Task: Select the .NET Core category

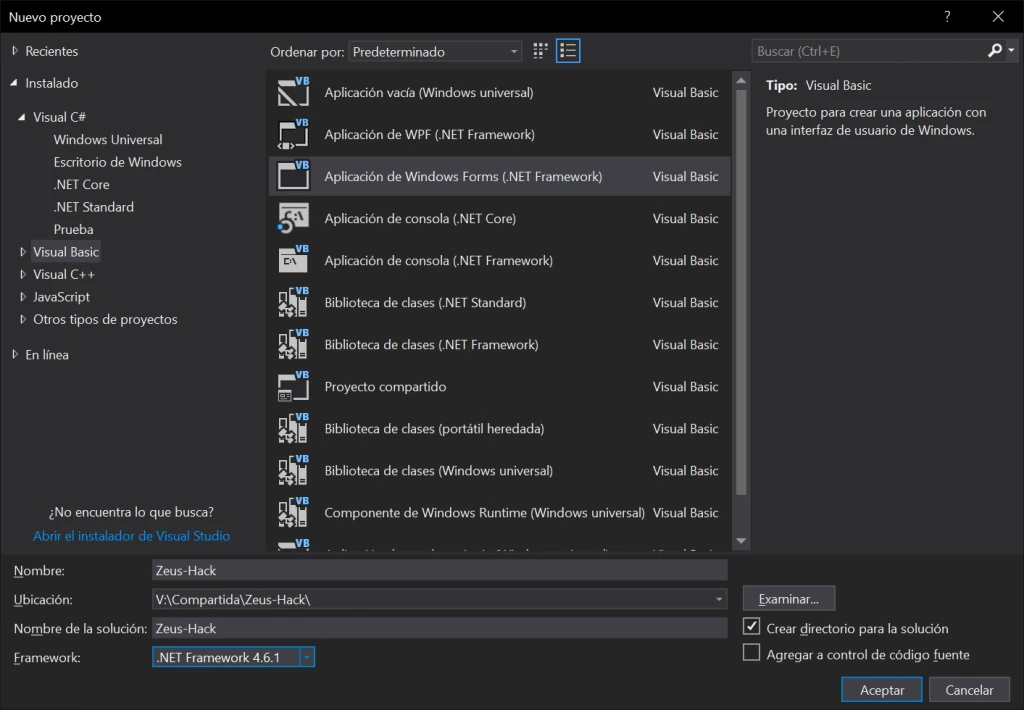Action: (x=82, y=184)
